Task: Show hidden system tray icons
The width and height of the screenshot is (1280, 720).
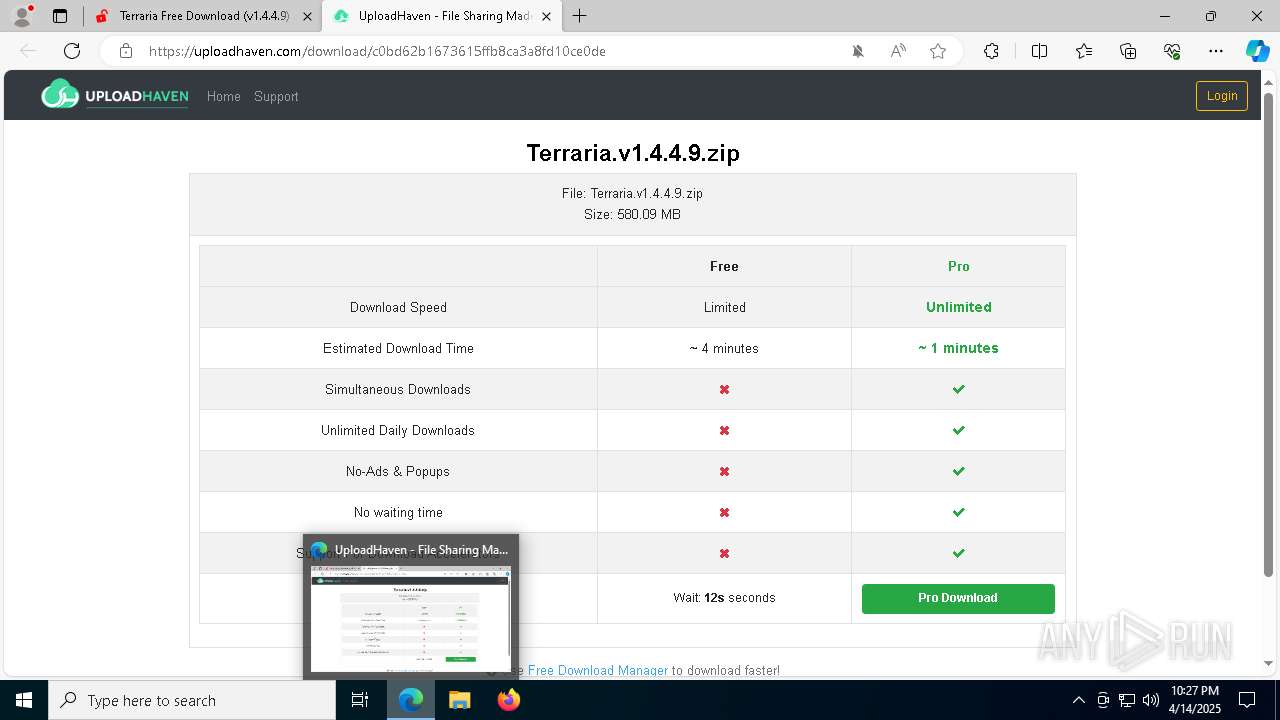Action: tap(1078, 700)
